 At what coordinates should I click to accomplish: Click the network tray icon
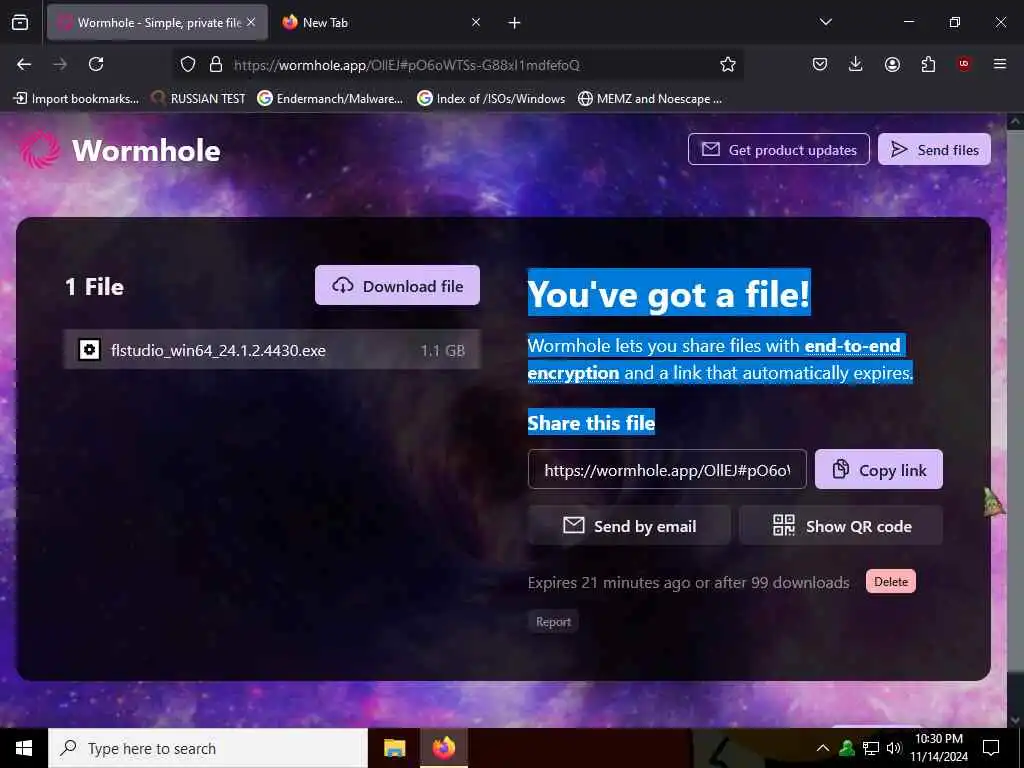point(871,748)
